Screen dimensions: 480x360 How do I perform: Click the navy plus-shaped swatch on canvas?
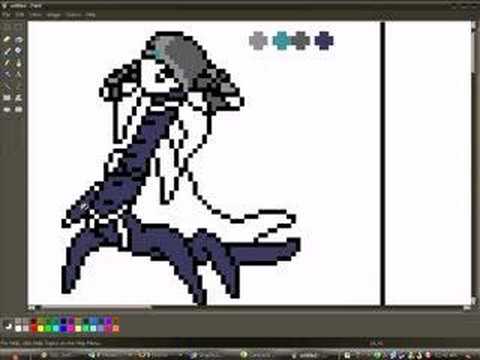click(x=324, y=41)
